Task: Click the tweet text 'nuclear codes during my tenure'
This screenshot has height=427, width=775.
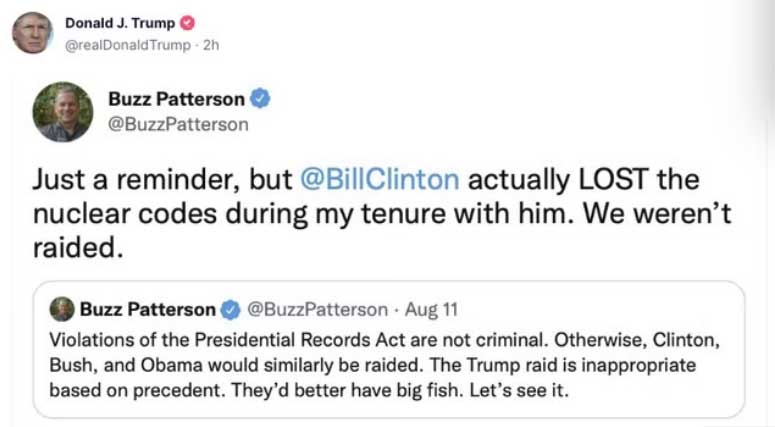Action: point(240,215)
